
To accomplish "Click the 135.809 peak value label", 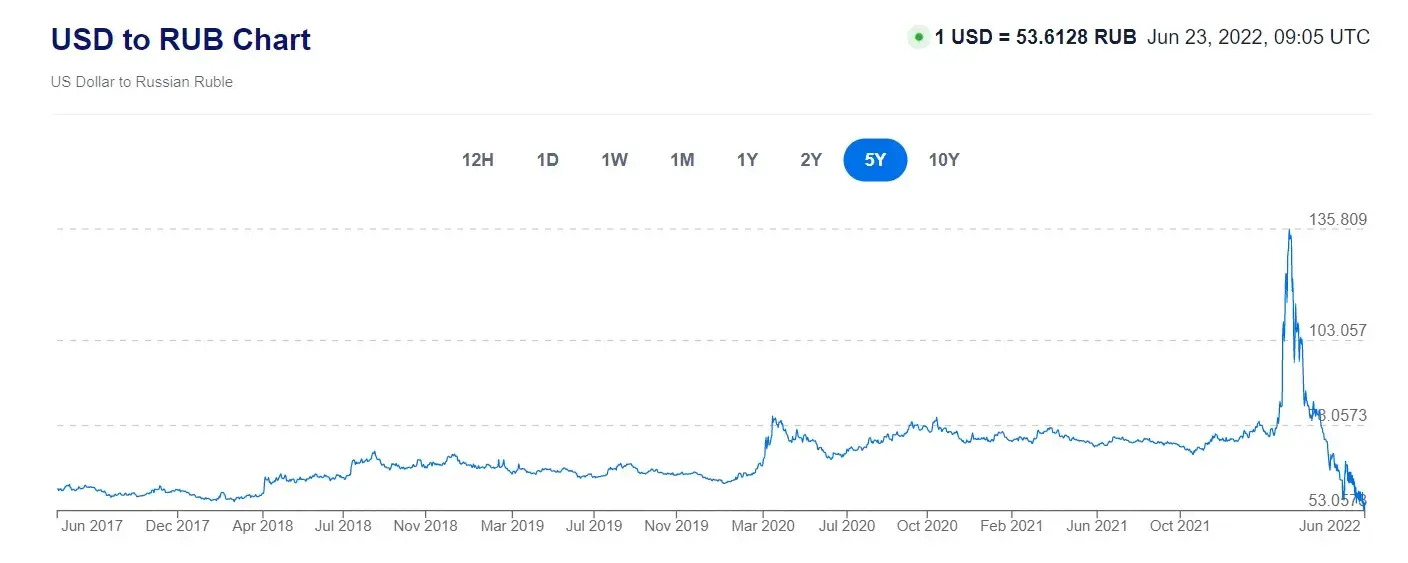I will 1337,220.
